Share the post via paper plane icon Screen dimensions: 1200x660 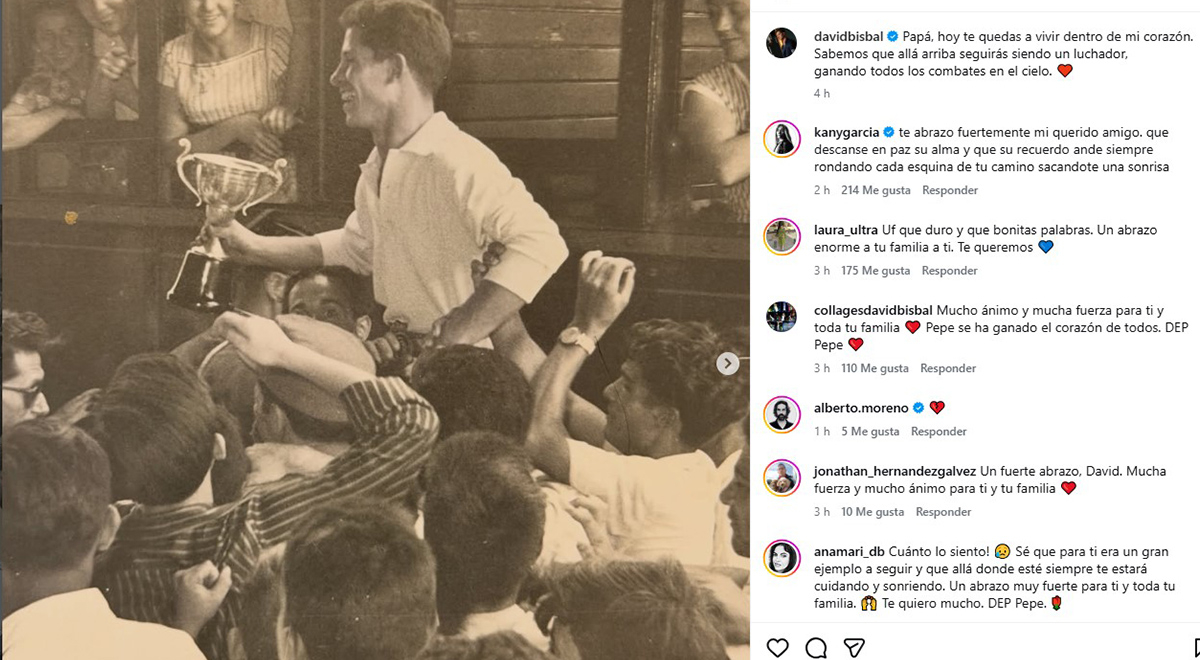pos(854,647)
